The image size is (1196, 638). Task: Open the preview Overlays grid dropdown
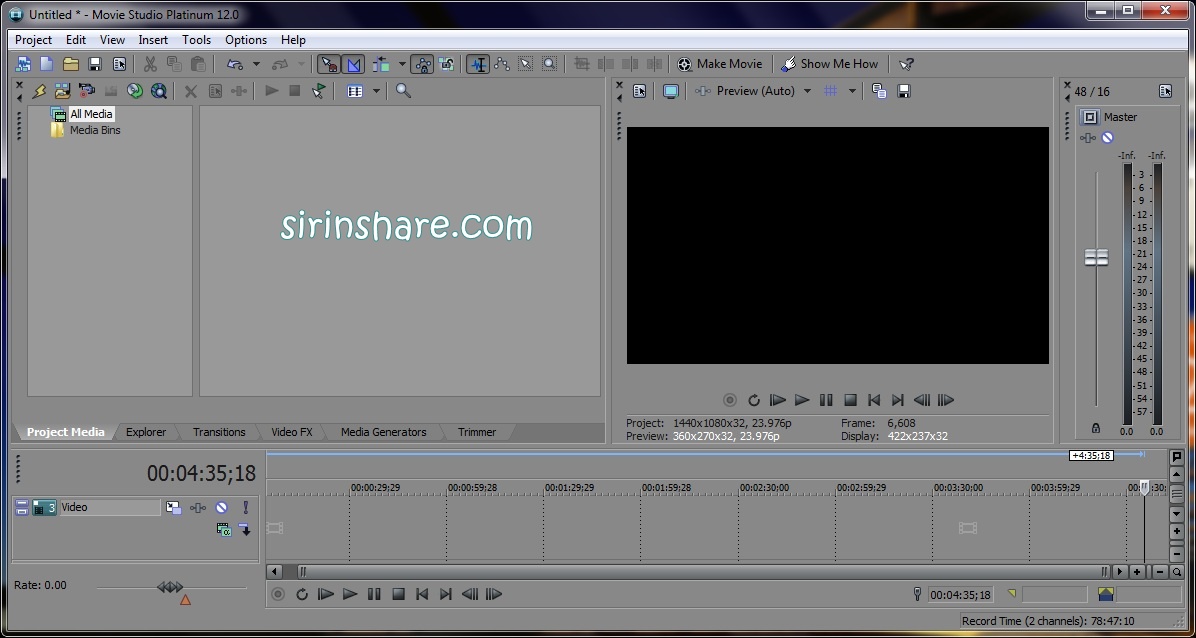pyautogui.click(x=852, y=92)
